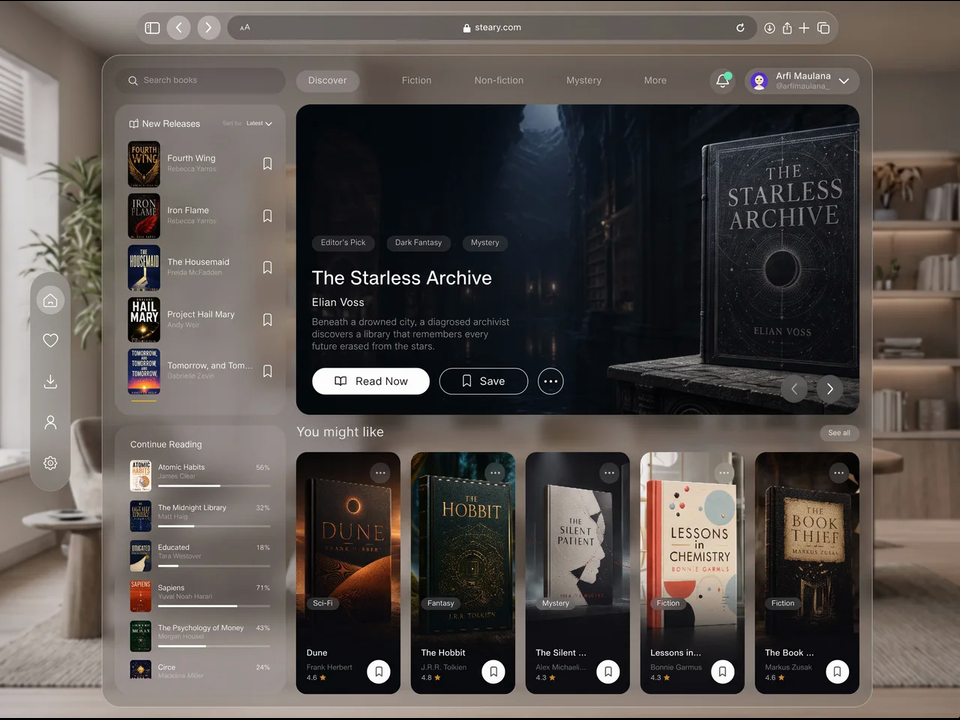Show next featured book

pyautogui.click(x=830, y=389)
